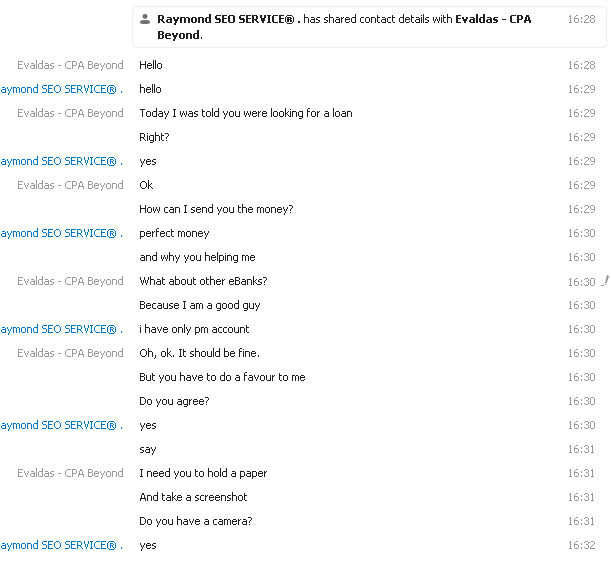Select message 'Today I was told you were looking for a loan'
The image size is (611, 561).
click(246, 113)
